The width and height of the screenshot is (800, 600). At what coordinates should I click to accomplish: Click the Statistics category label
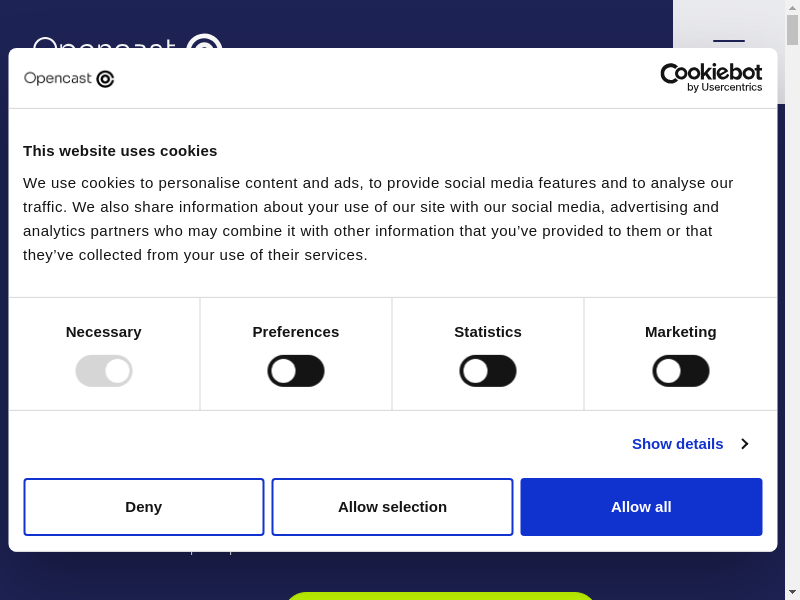(488, 332)
